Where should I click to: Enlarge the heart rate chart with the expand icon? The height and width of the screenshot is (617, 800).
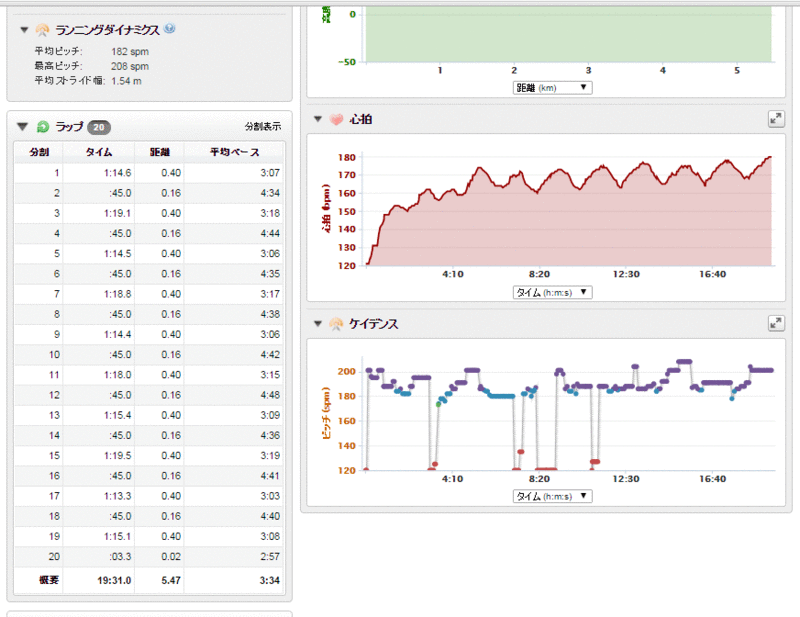tap(775, 119)
